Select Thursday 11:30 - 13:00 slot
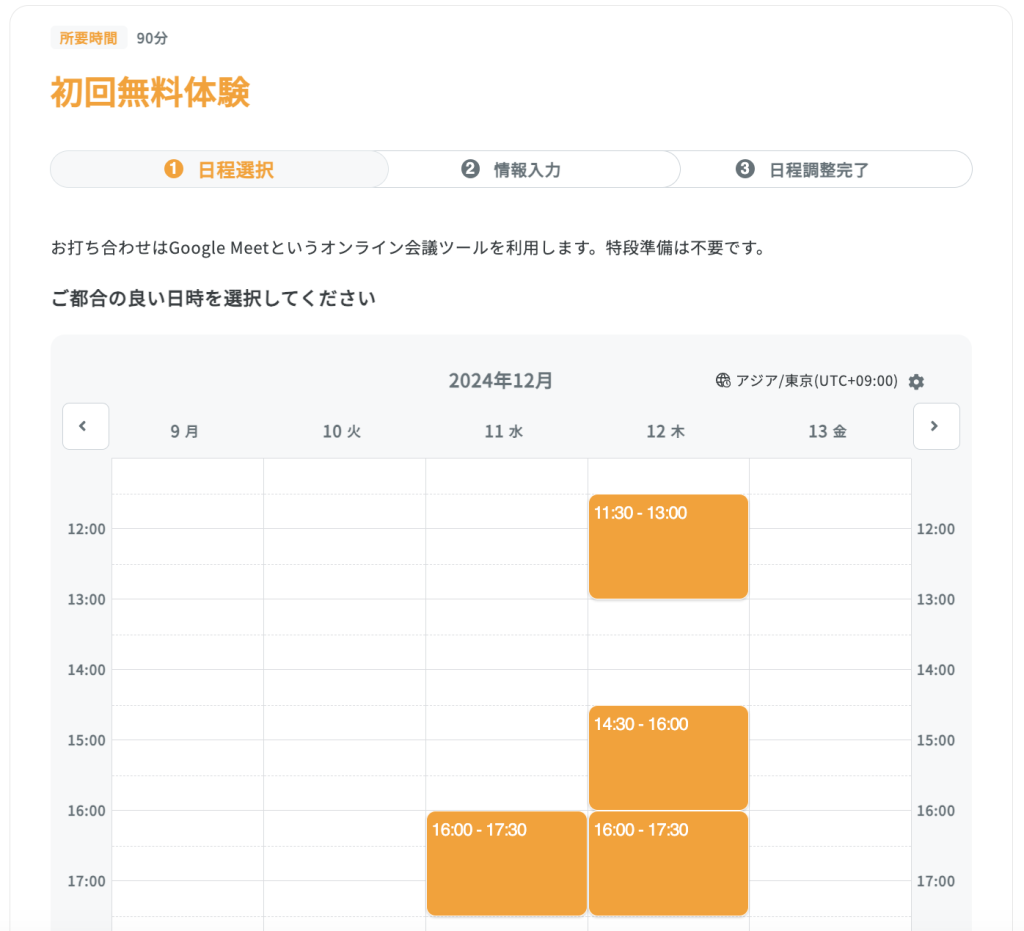Viewport: 1024px width, 931px height. 668,546
